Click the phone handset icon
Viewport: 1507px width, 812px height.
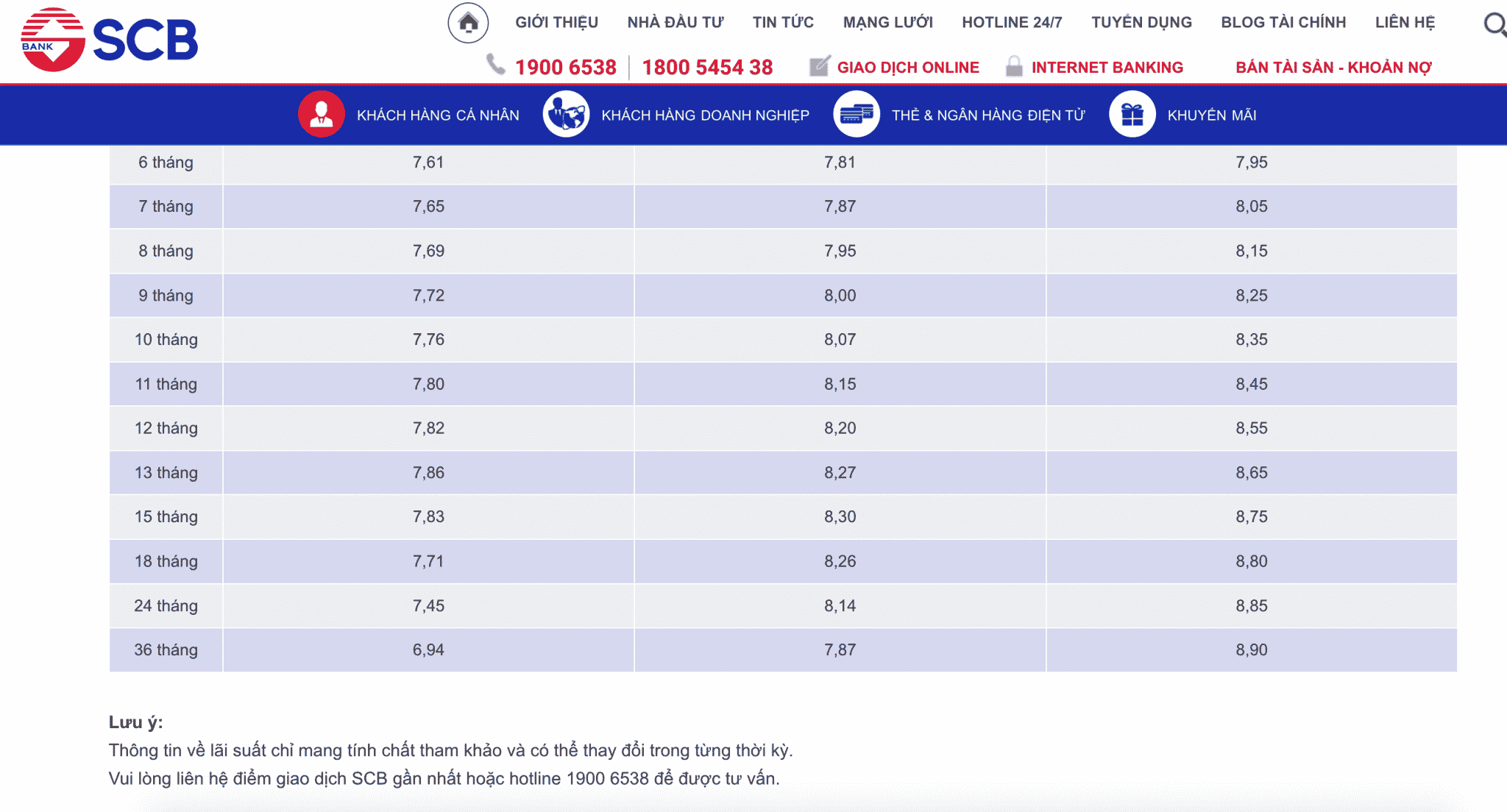click(496, 65)
